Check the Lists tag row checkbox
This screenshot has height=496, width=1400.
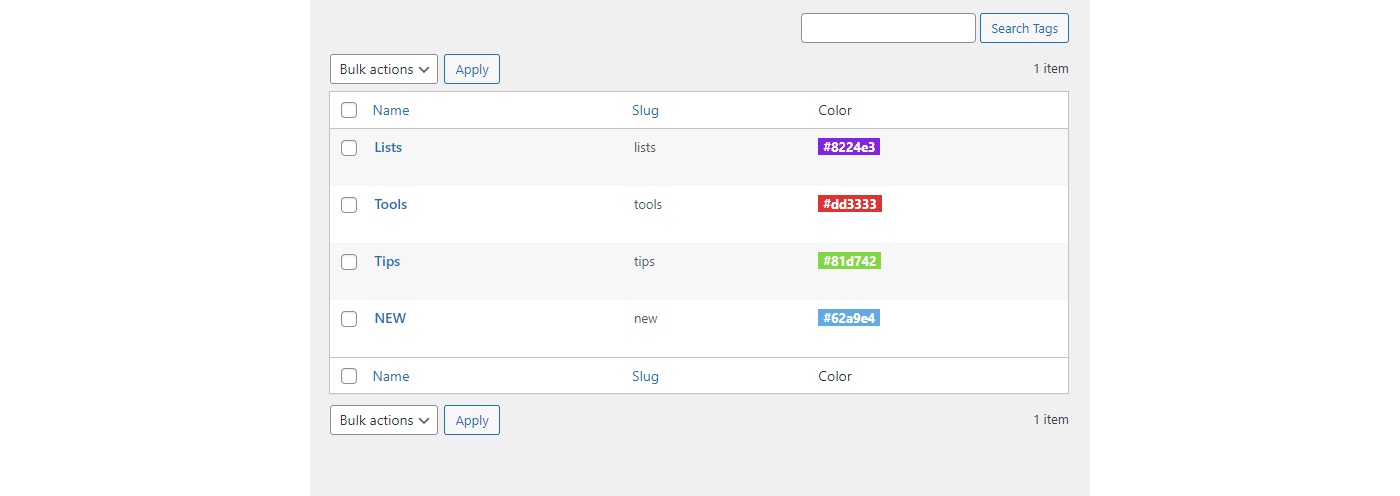[x=349, y=148]
